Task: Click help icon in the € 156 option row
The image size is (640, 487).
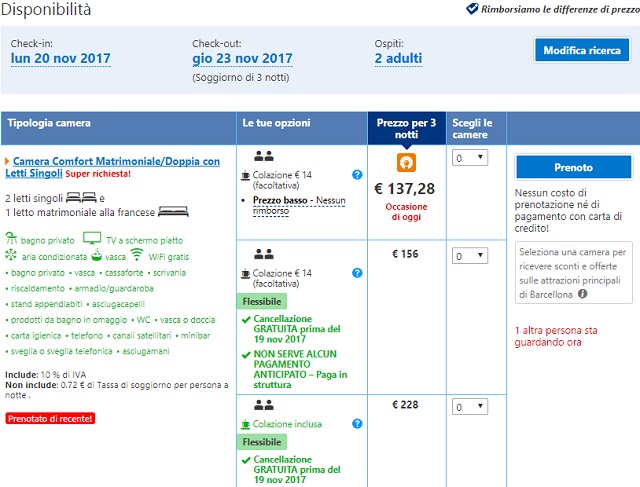Action: pos(357,273)
